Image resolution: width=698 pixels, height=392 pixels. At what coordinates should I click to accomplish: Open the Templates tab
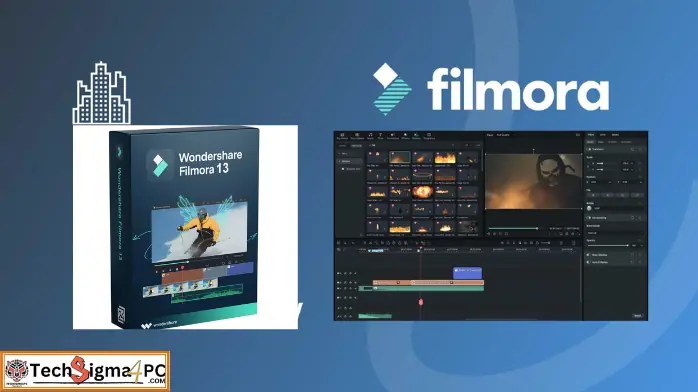pyautogui.click(x=429, y=136)
